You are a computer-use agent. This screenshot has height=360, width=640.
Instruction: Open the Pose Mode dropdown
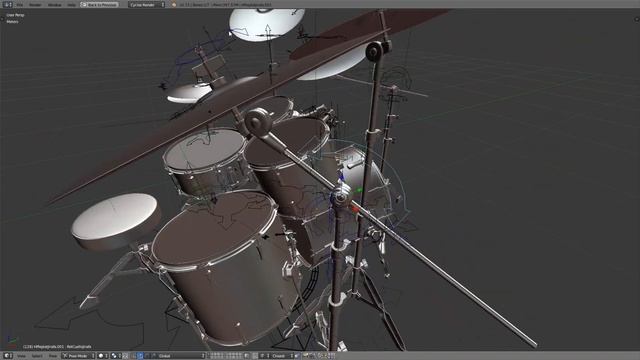click(78, 356)
